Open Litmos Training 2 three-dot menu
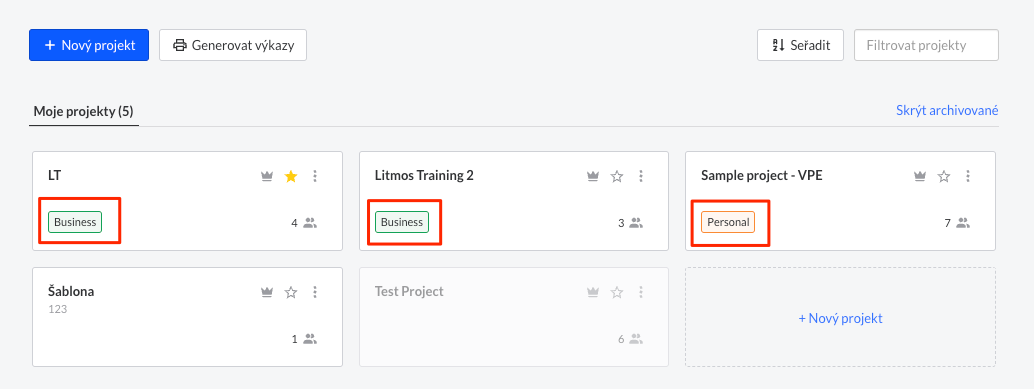 pyautogui.click(x=640, y=176)
